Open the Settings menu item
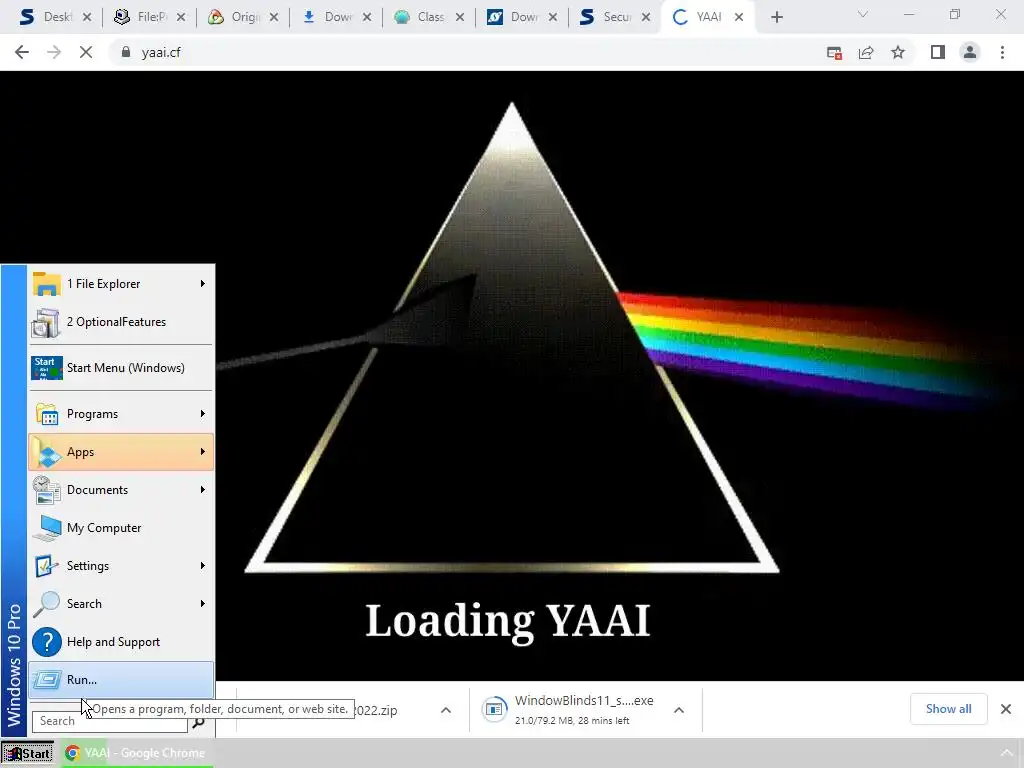The image size is (1024, 768). pyautogui.click(x=121, y=566)
